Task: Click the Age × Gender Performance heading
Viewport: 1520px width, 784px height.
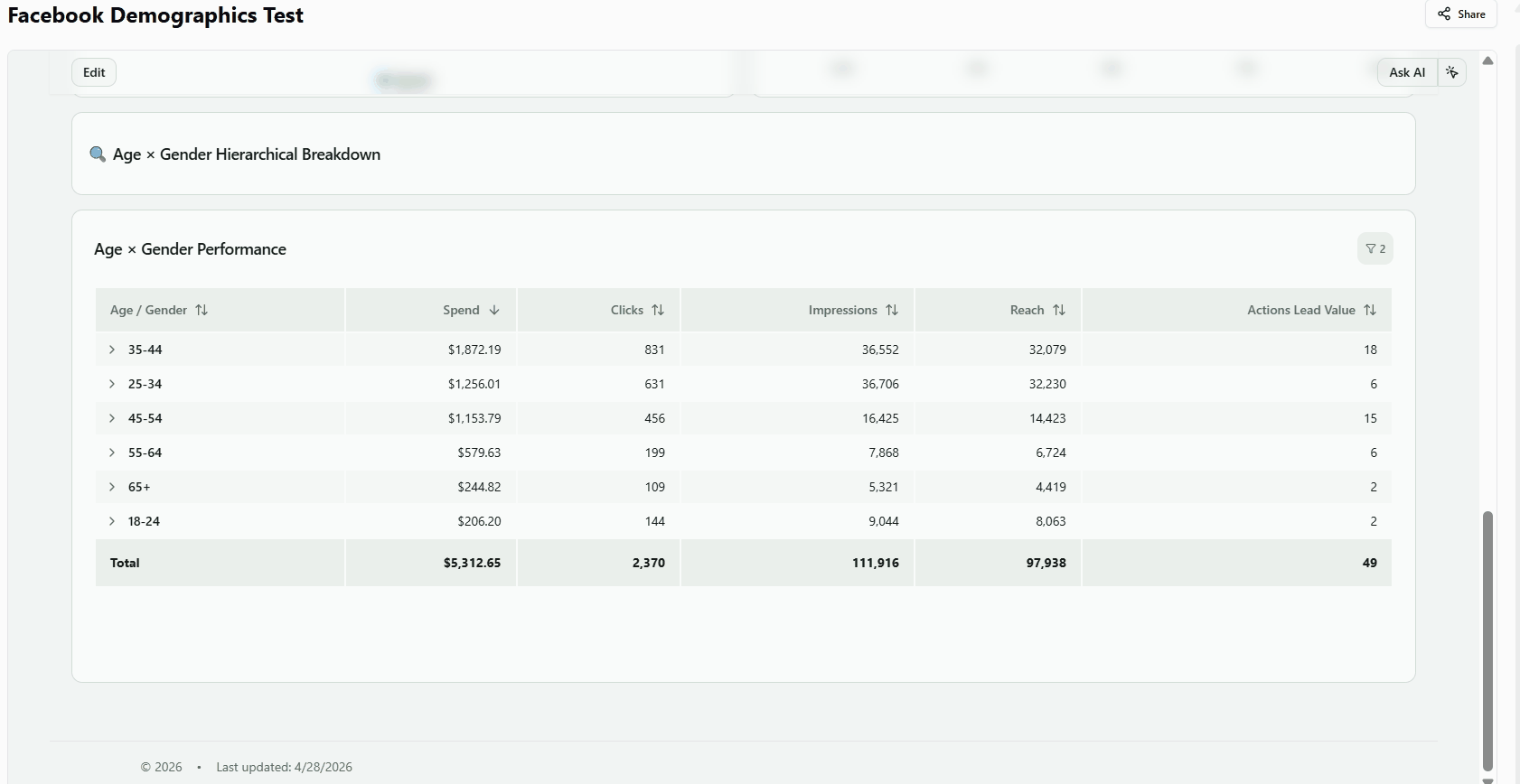Action: click(190, 249)
